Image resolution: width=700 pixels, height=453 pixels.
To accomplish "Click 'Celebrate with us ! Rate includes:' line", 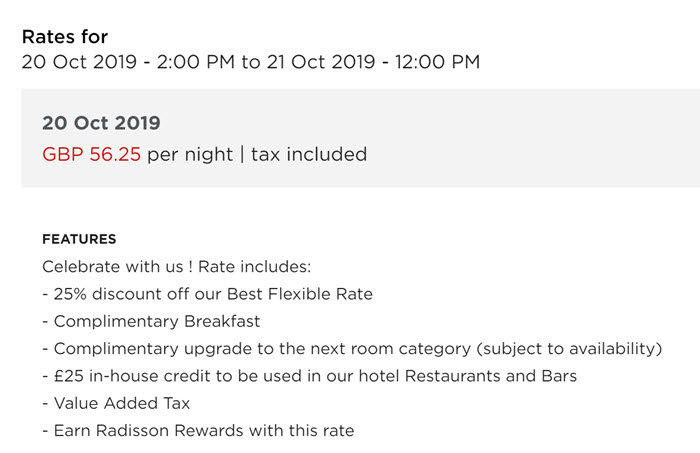I will [x=177, y=267].
